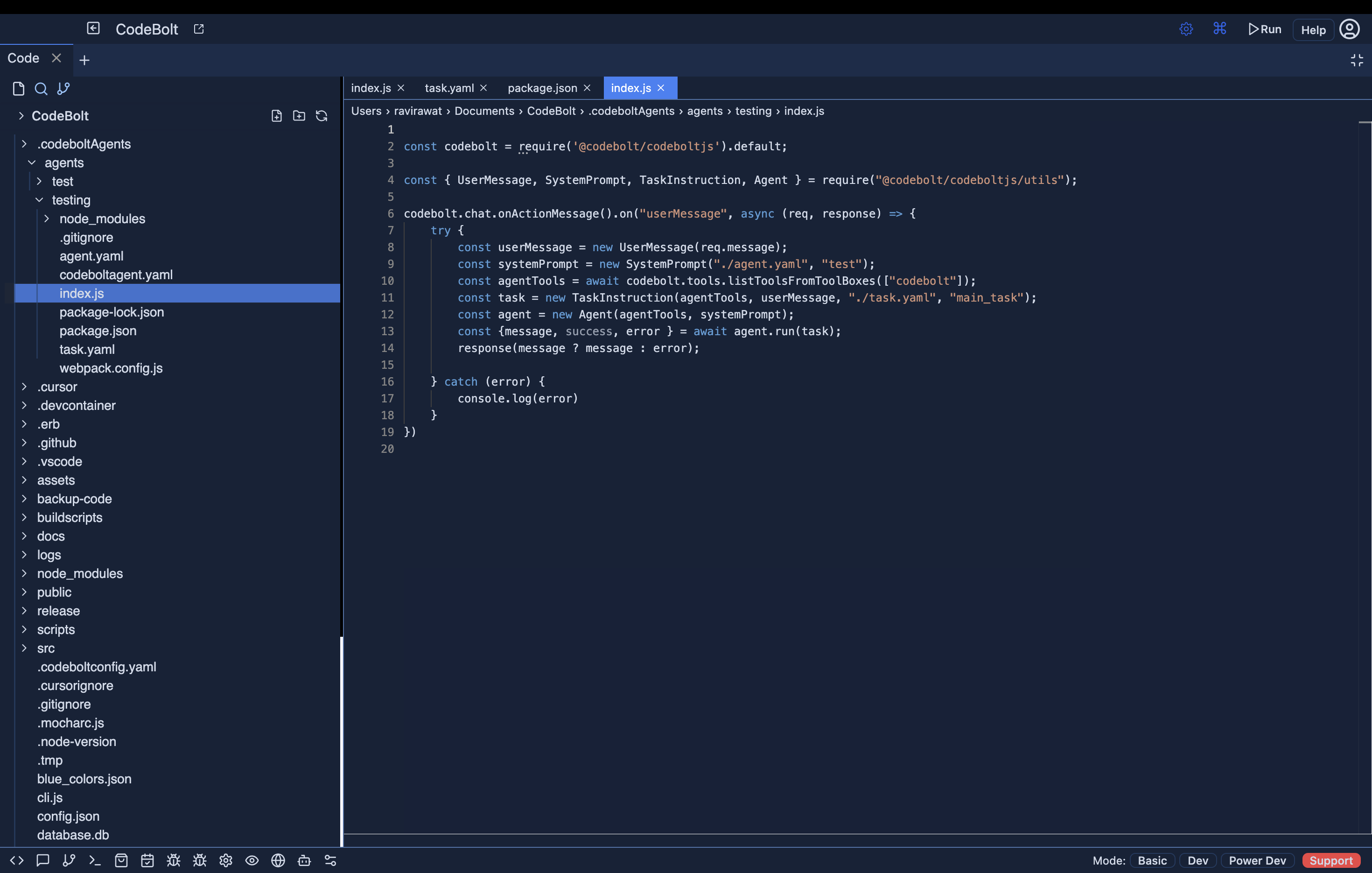
Task: Close the package.json tab
Action: (587, 88)
